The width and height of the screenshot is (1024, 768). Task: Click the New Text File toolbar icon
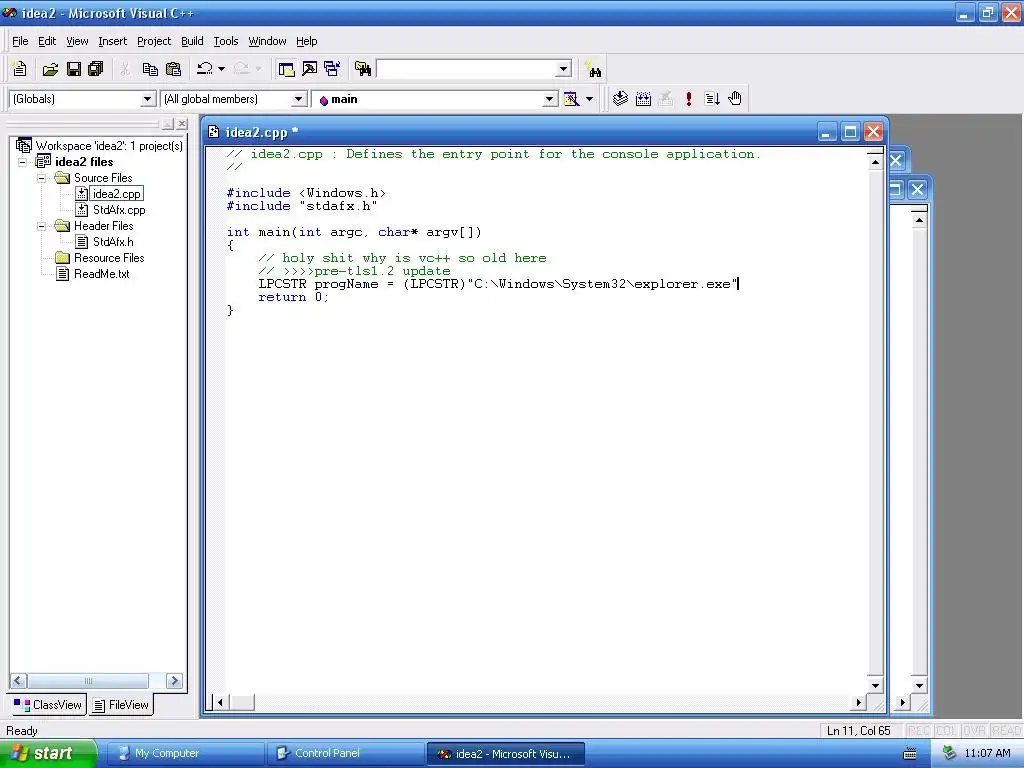(x=20, y=69)
